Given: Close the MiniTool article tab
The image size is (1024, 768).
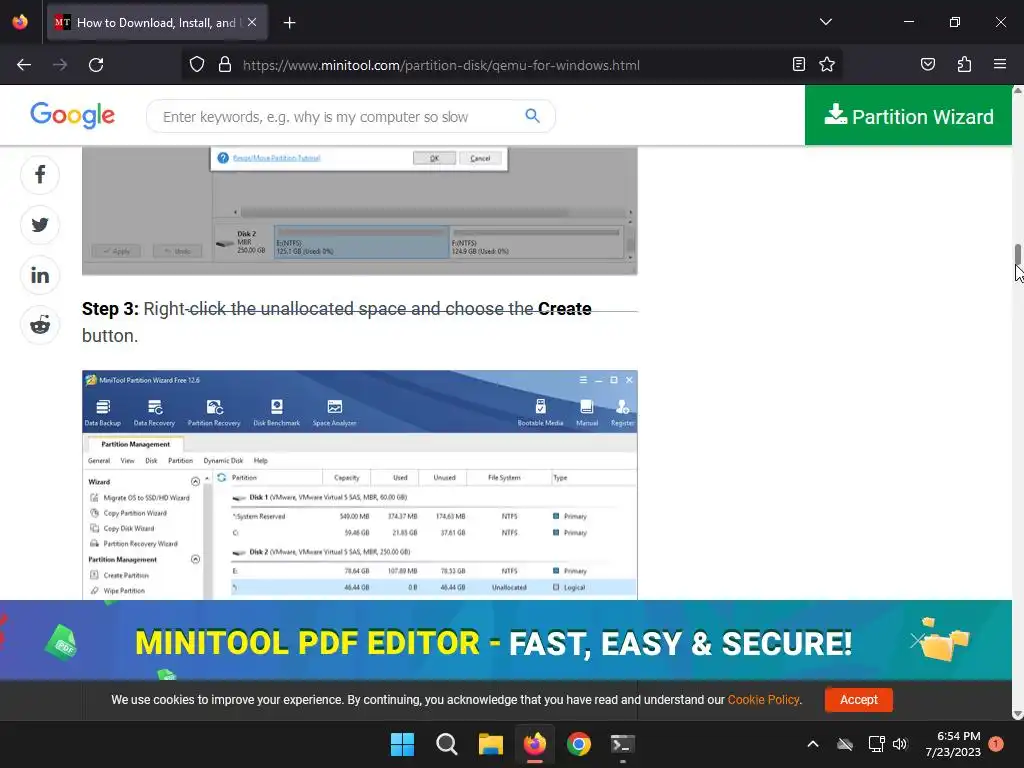Looking at the screenshot, I should [252, 22].
